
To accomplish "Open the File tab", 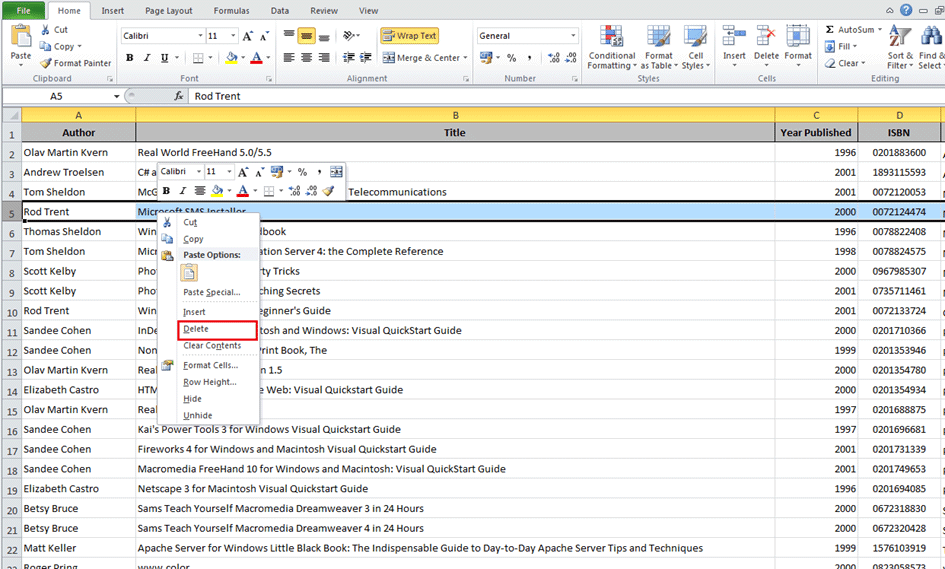I will [x=23, y=10].
